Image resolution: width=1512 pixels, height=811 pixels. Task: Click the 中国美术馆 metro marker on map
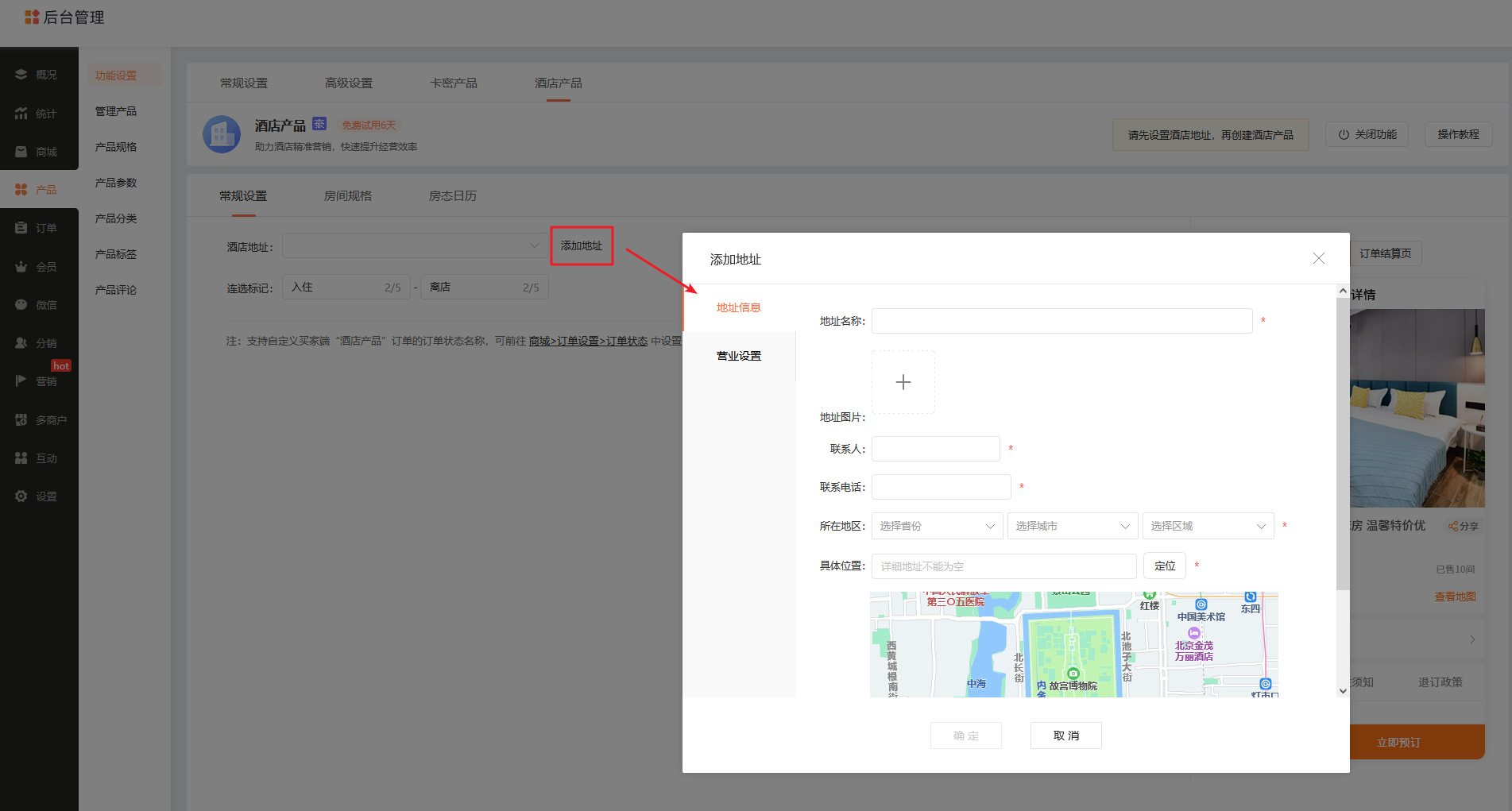coord(1201,604)
